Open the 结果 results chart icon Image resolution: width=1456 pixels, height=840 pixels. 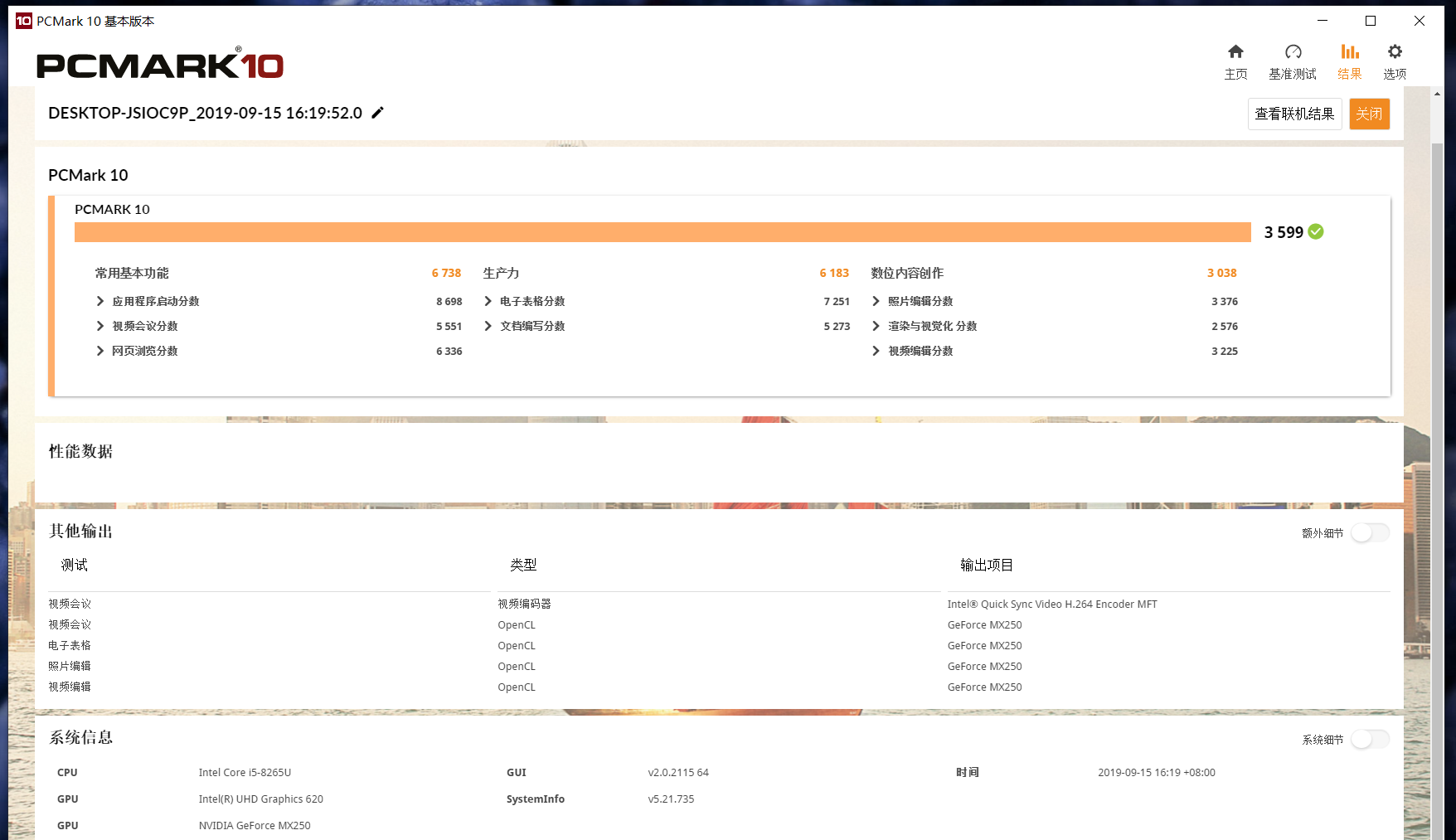1350,51
